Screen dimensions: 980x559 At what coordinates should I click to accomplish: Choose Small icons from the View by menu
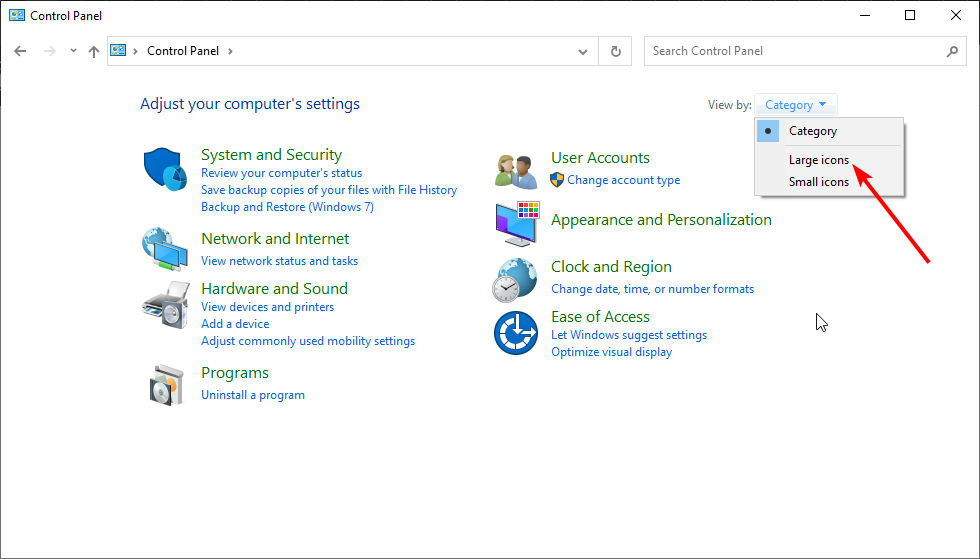(818, 182)
